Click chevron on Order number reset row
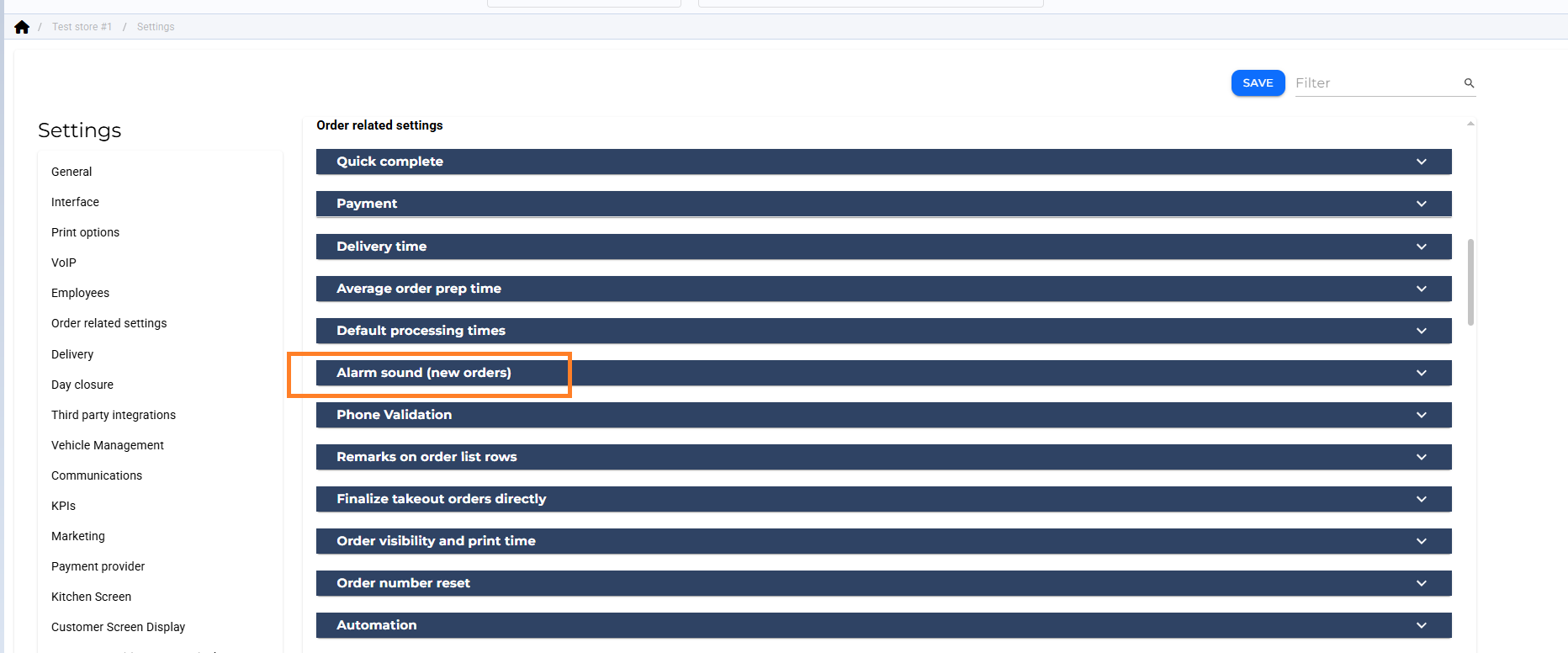The height and width of the screenshot is (653, 1568). (x=1421, y=583)
